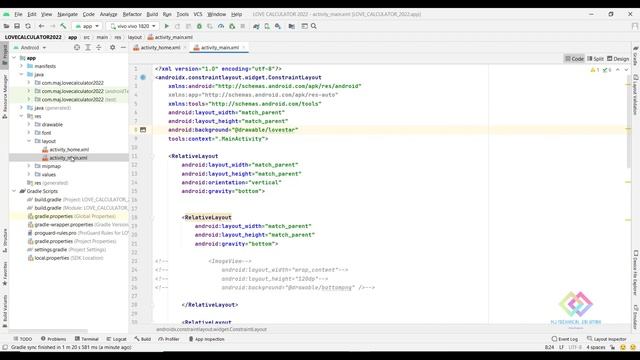Open the app run configuration dropdown
This screenshot has height=360, width=640.
[x=87, y=26]
